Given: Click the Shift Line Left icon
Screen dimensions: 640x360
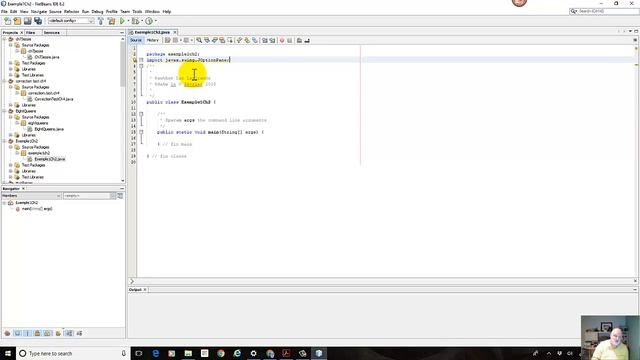Looking at the screenshot, I should point(264,40).
